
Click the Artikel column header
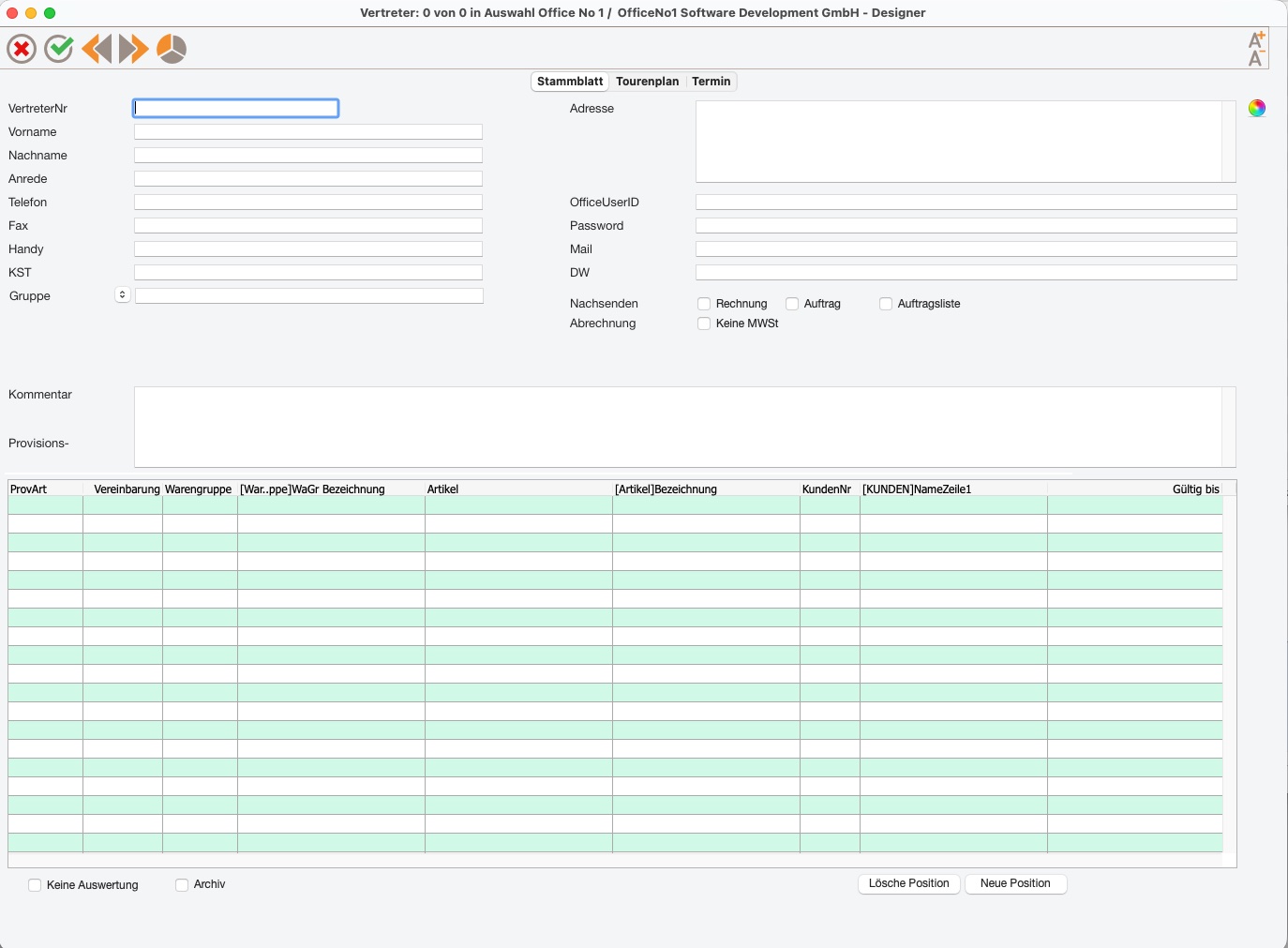click(518, 489)
